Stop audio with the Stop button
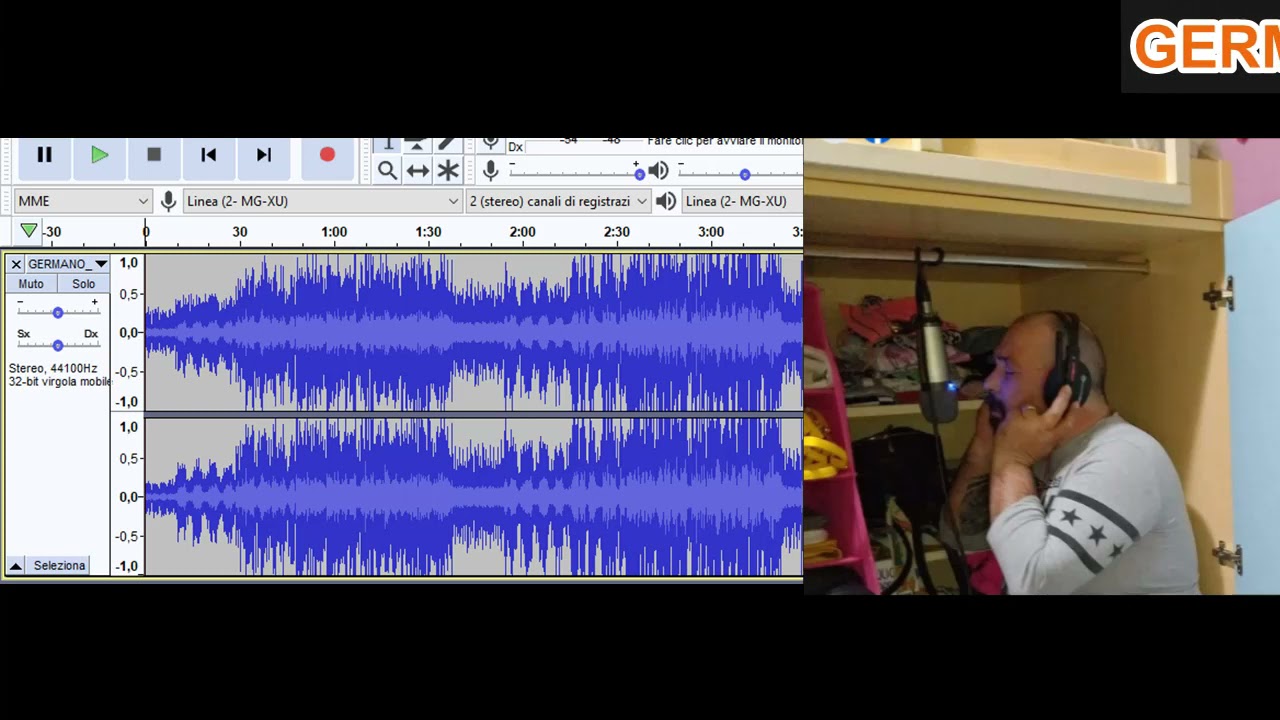1280x720 pixels. coord(154,155)
